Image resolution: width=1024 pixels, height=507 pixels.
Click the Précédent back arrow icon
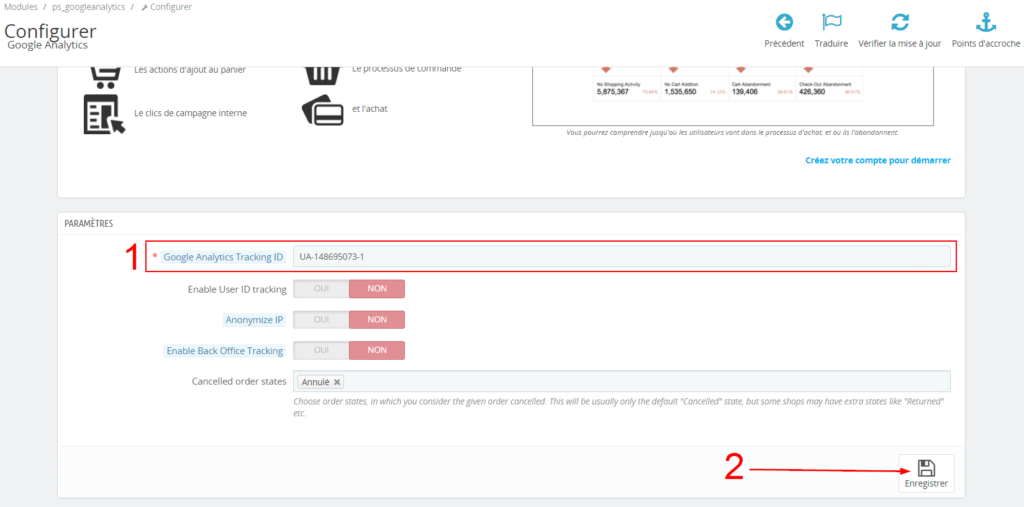click(x=784, y=23)
